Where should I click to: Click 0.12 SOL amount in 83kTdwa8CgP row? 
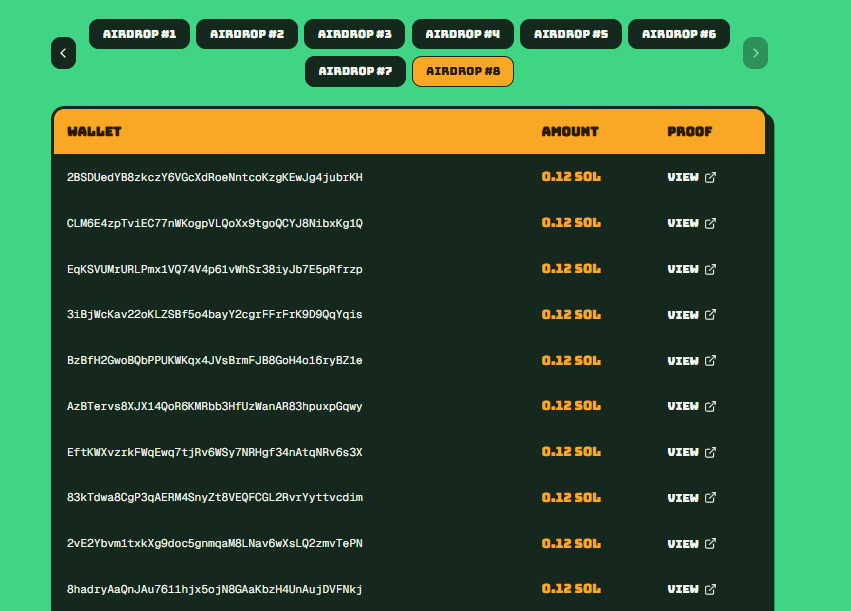click(571, 498)
